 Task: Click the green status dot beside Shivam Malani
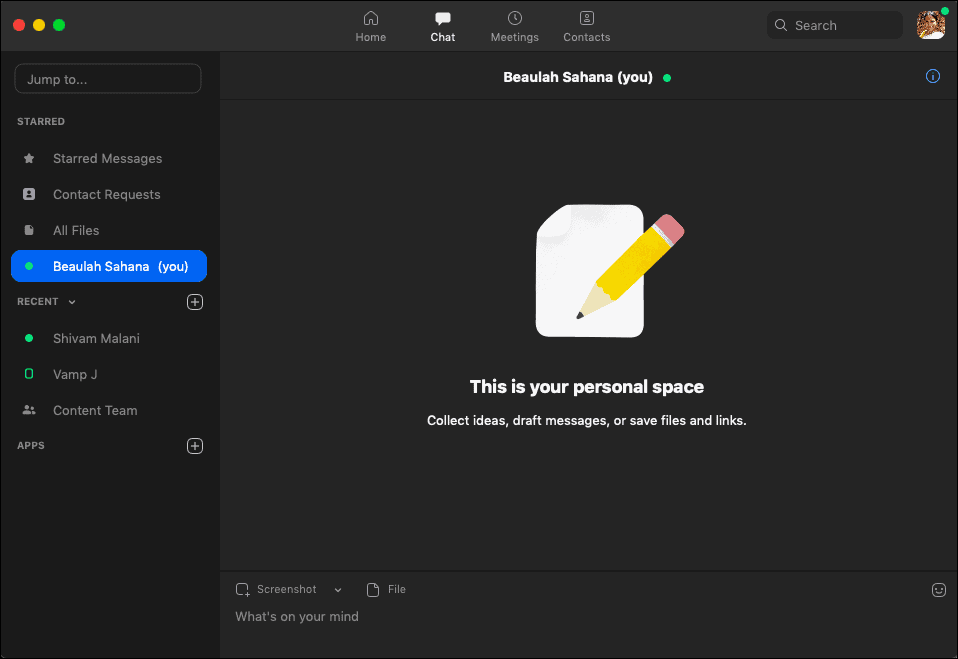pos(29,338)
